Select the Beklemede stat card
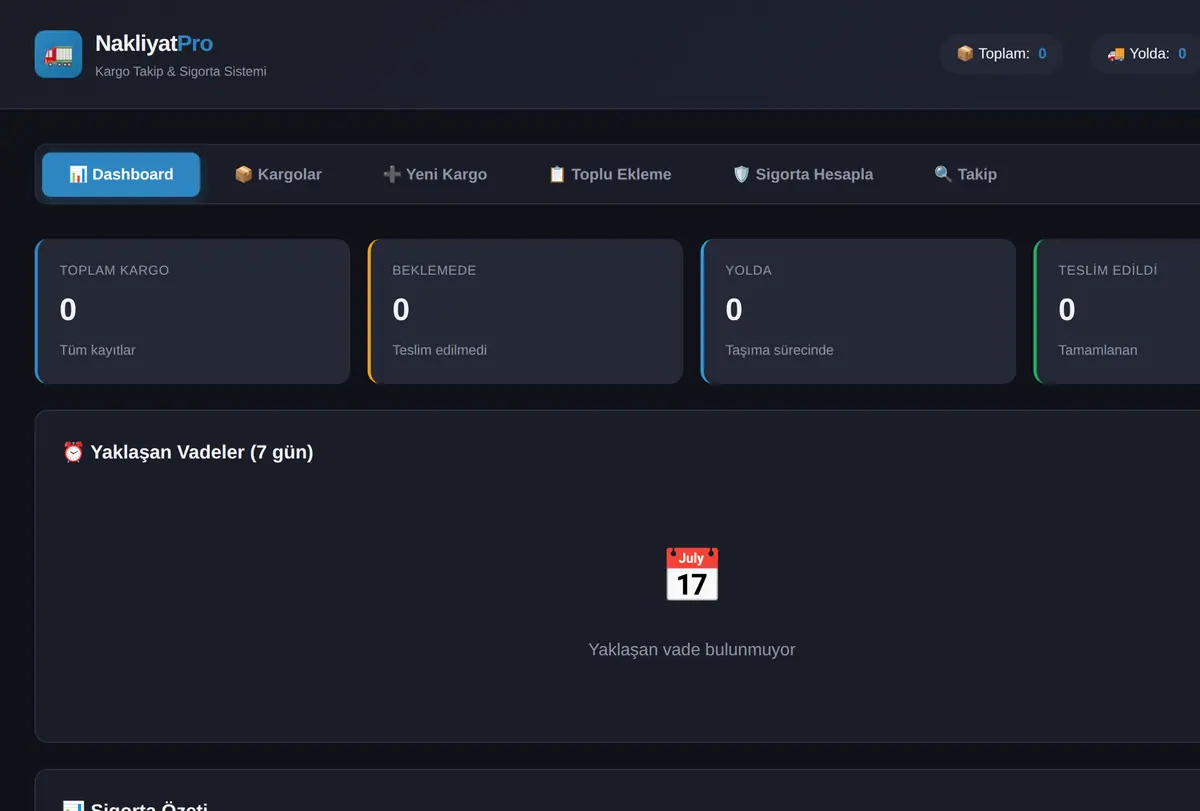Image resolution: width=1200 pixels, height=811 pixels. [x=525, y=311]
